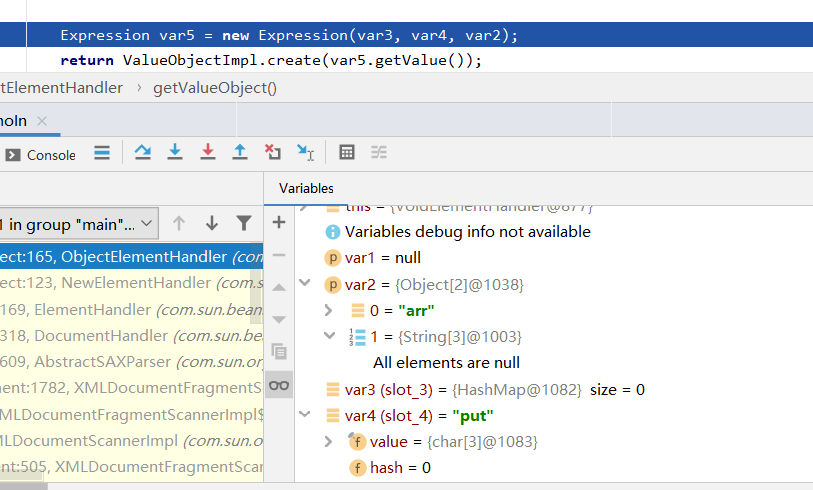Click the Drop Frame icon
Viewport: 813px width, 490px height.
(273, 152)
